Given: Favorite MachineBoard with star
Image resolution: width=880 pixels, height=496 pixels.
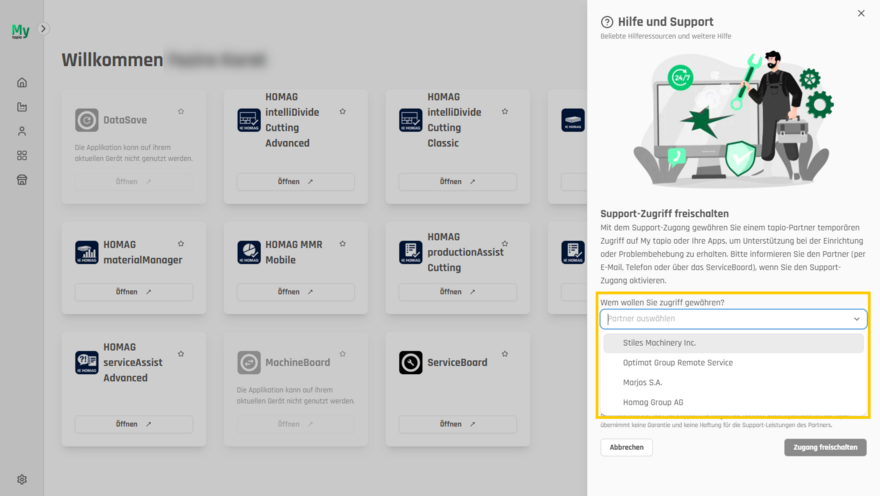Looking at the screenshot, I should tap(342, 353).
